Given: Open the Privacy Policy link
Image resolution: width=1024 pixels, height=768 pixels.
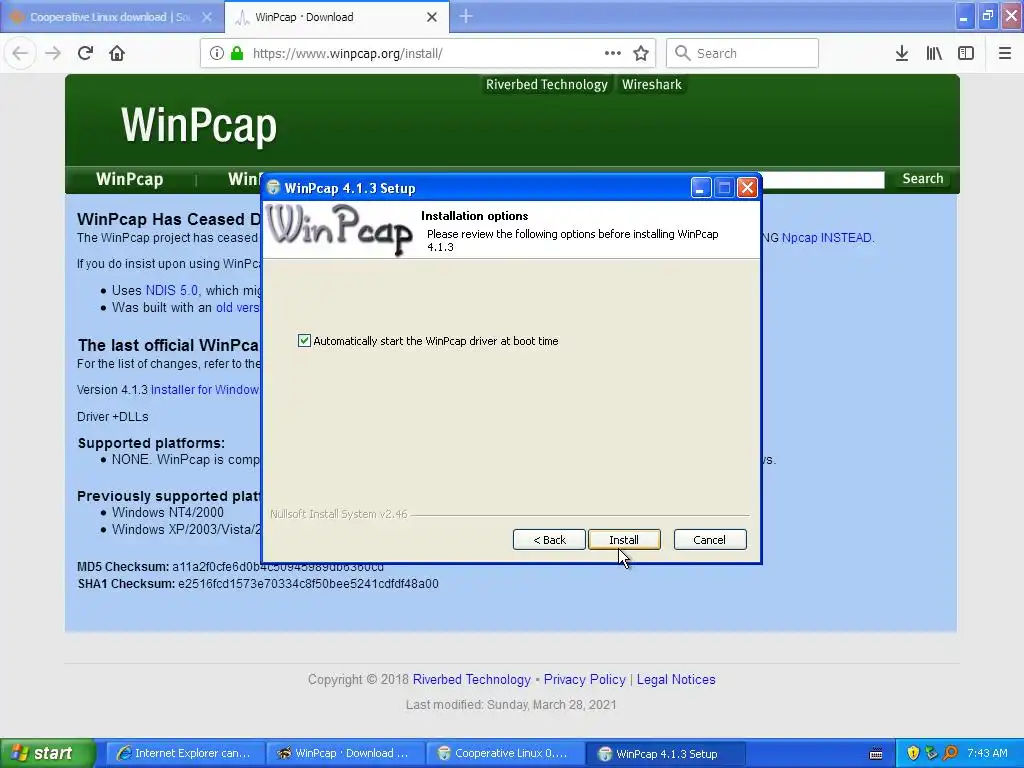Looking at the screenshot, I should point(584,679).
